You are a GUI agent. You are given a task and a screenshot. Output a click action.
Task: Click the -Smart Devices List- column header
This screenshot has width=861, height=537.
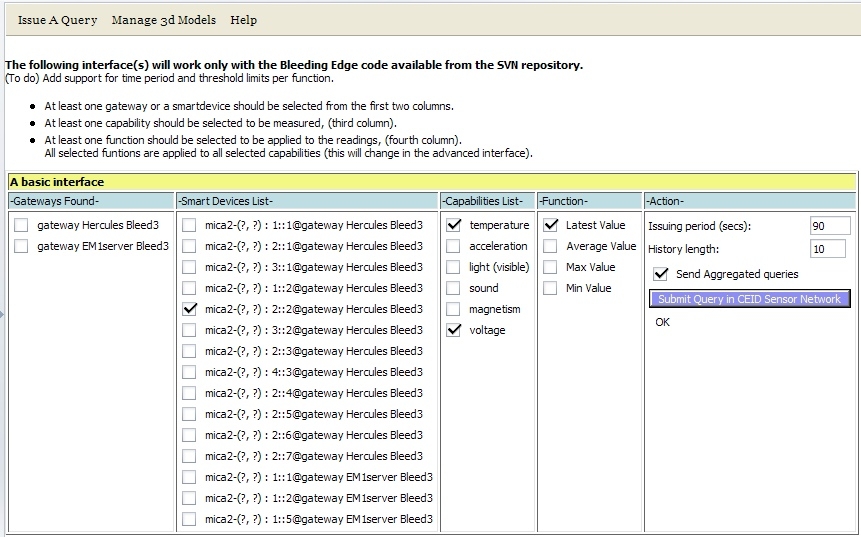[306, 201]
